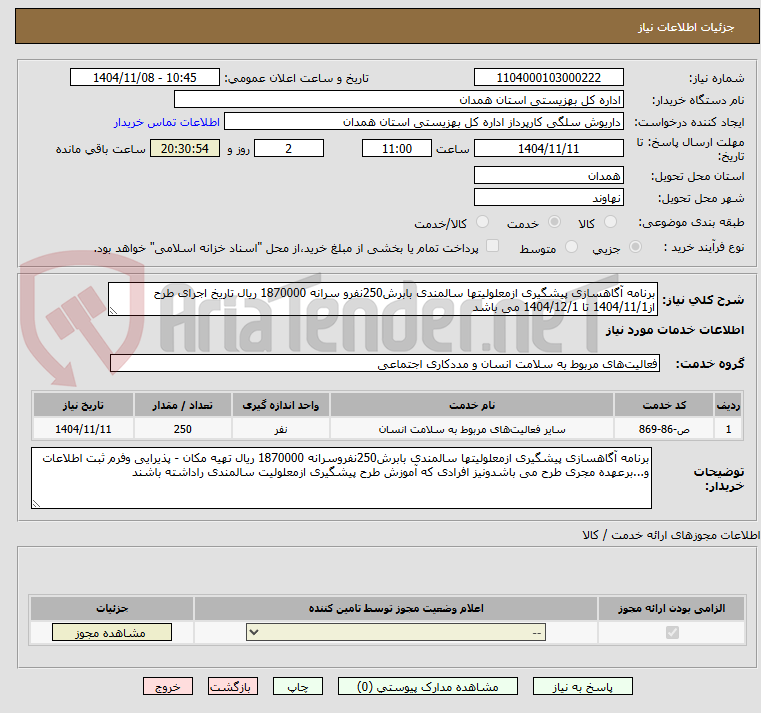Click the ردیف column header

(728, 405)
